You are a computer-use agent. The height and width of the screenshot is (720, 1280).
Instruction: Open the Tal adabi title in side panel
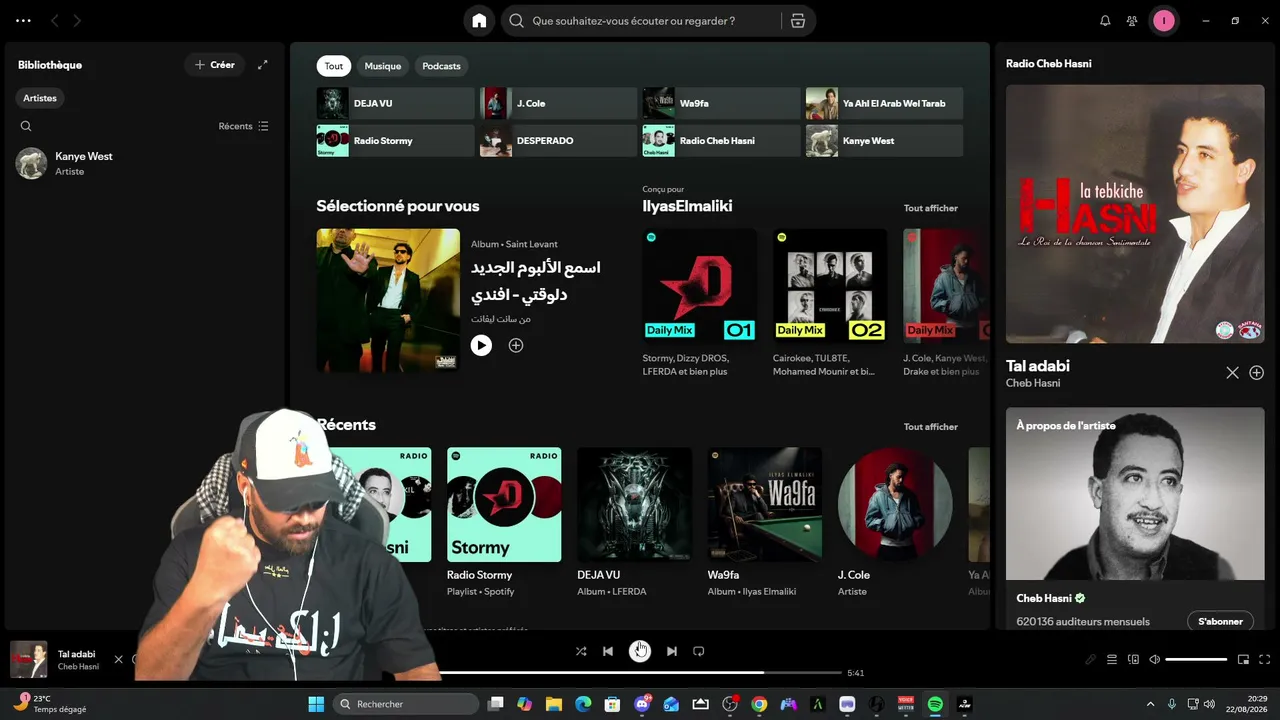coord(1038,366)
